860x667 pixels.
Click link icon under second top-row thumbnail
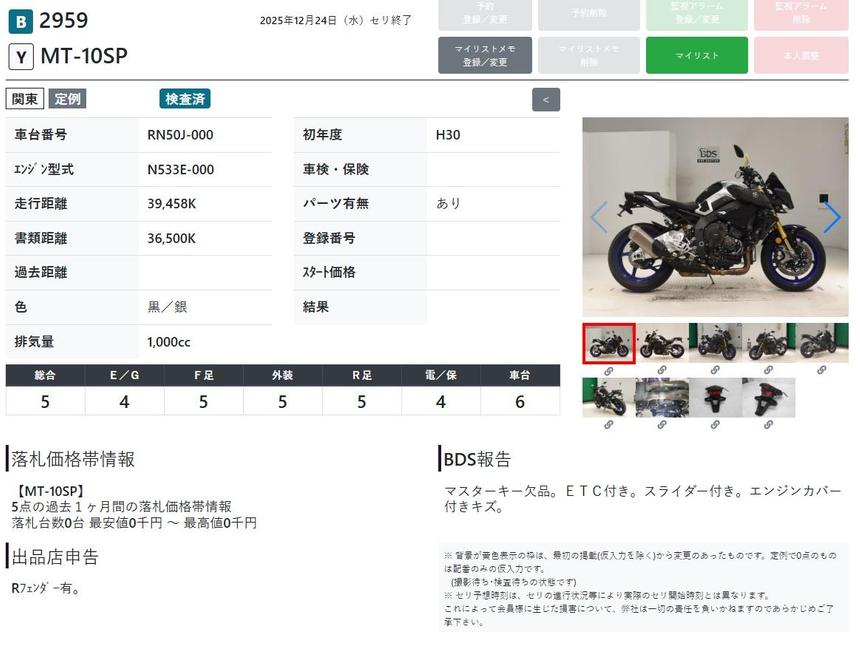pos(662,371)
